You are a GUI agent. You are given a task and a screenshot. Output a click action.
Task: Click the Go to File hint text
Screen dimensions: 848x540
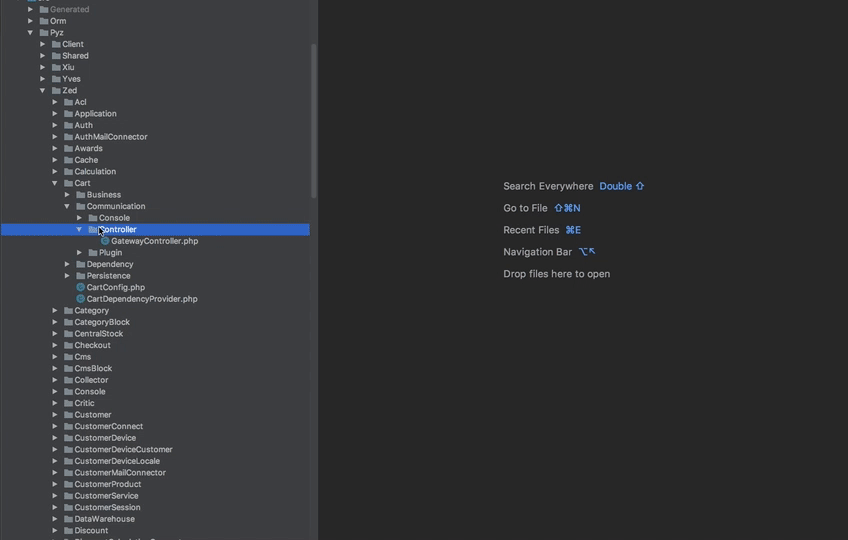click(525, 208)
